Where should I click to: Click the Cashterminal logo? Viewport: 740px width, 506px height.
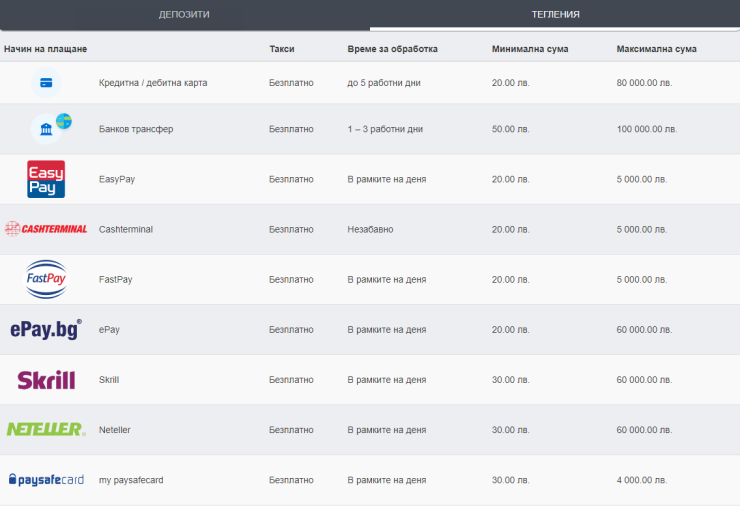pyautogui.click(x=46, y=229)
